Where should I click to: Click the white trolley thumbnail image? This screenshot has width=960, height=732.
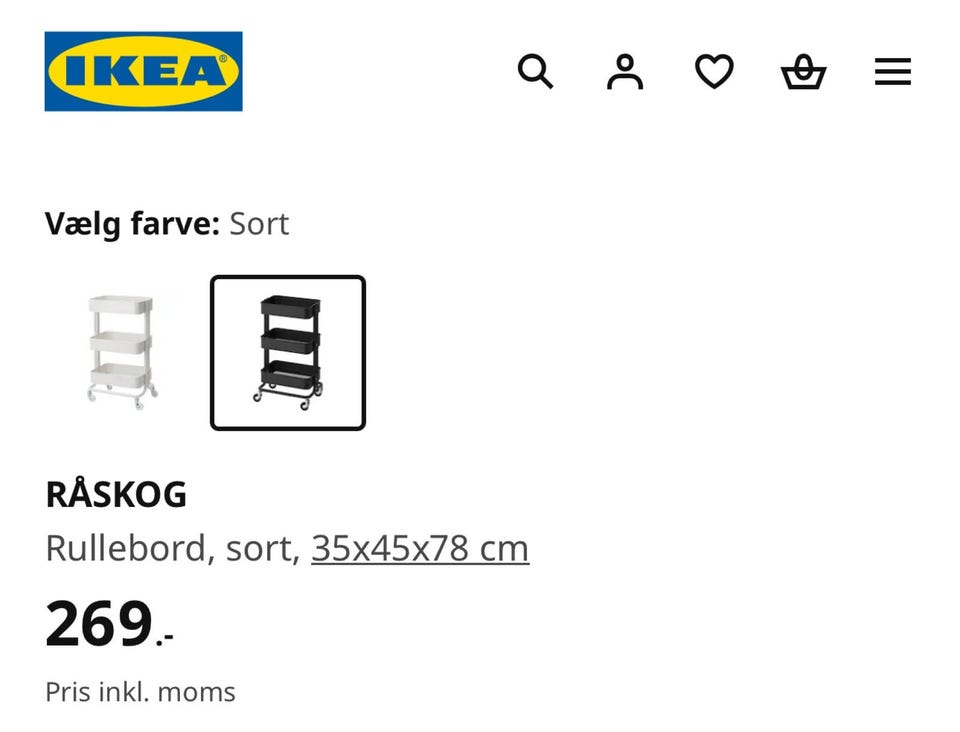[121, 350]
